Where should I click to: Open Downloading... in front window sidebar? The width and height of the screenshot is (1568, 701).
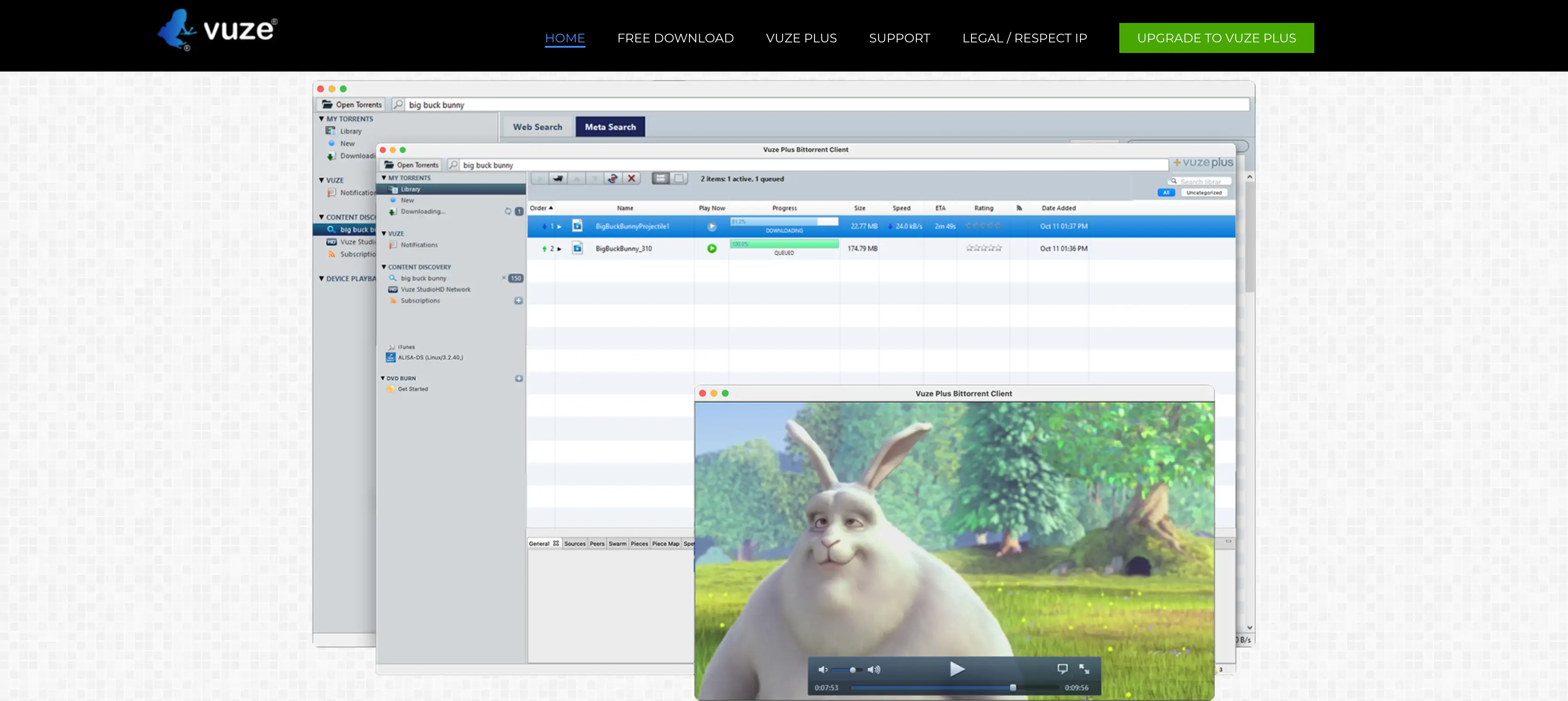click(422, 211)
